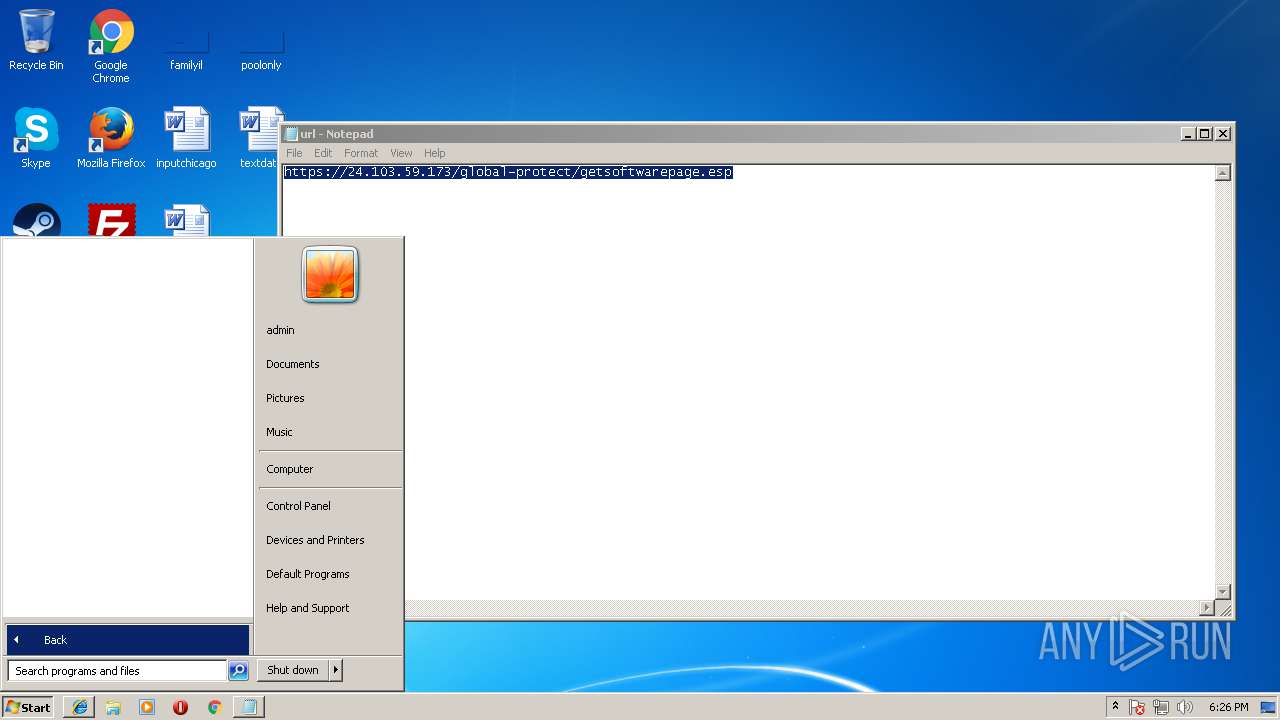The height and width of the screenshot is (720, 1280).
Task: Open Chrome from the taskbar
Action: [214, 707]
